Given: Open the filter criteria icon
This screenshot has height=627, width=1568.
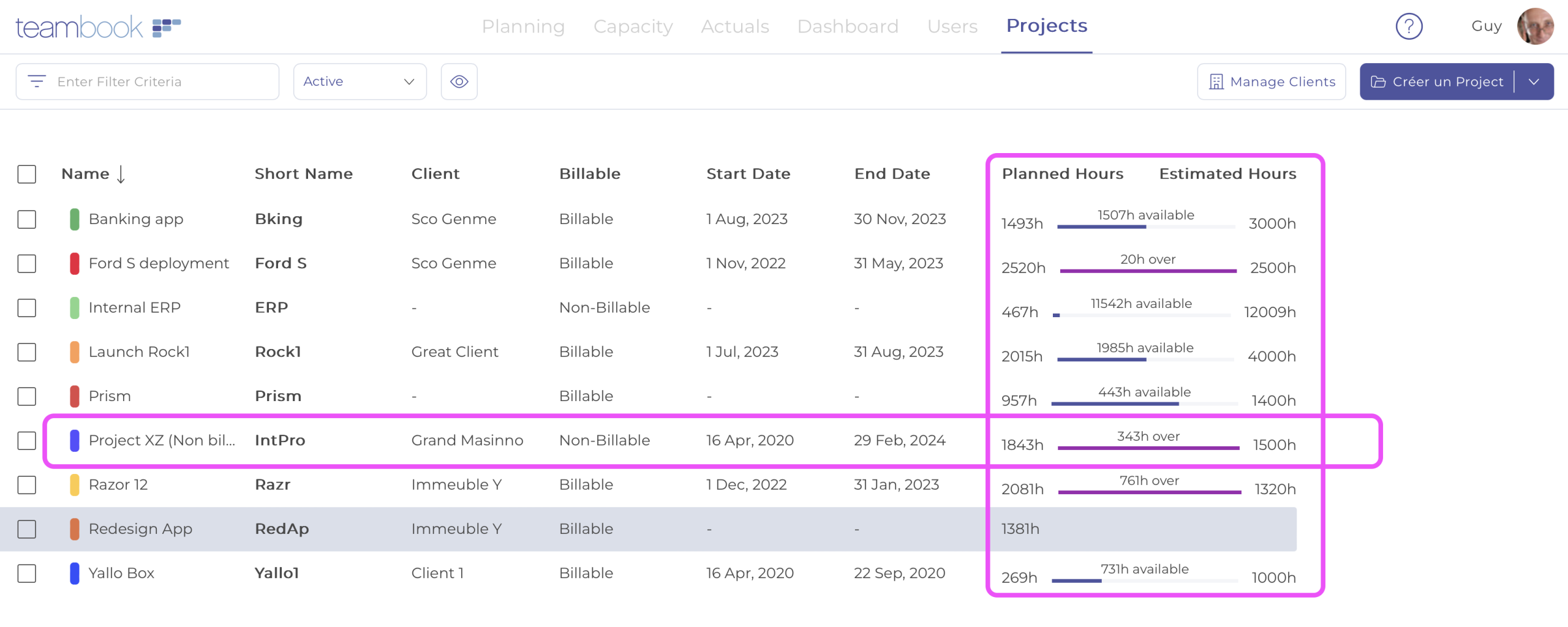Looking at the screenshot, I should click(37, 81).
